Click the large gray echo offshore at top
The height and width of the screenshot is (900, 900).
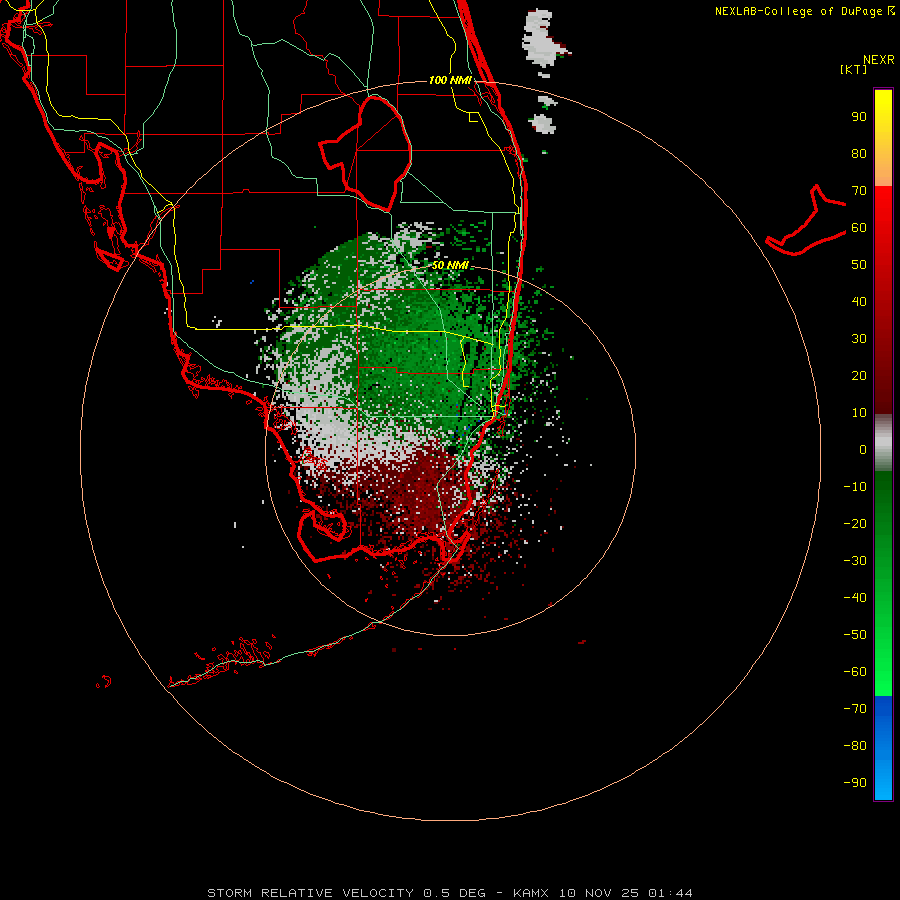[542, 38]
